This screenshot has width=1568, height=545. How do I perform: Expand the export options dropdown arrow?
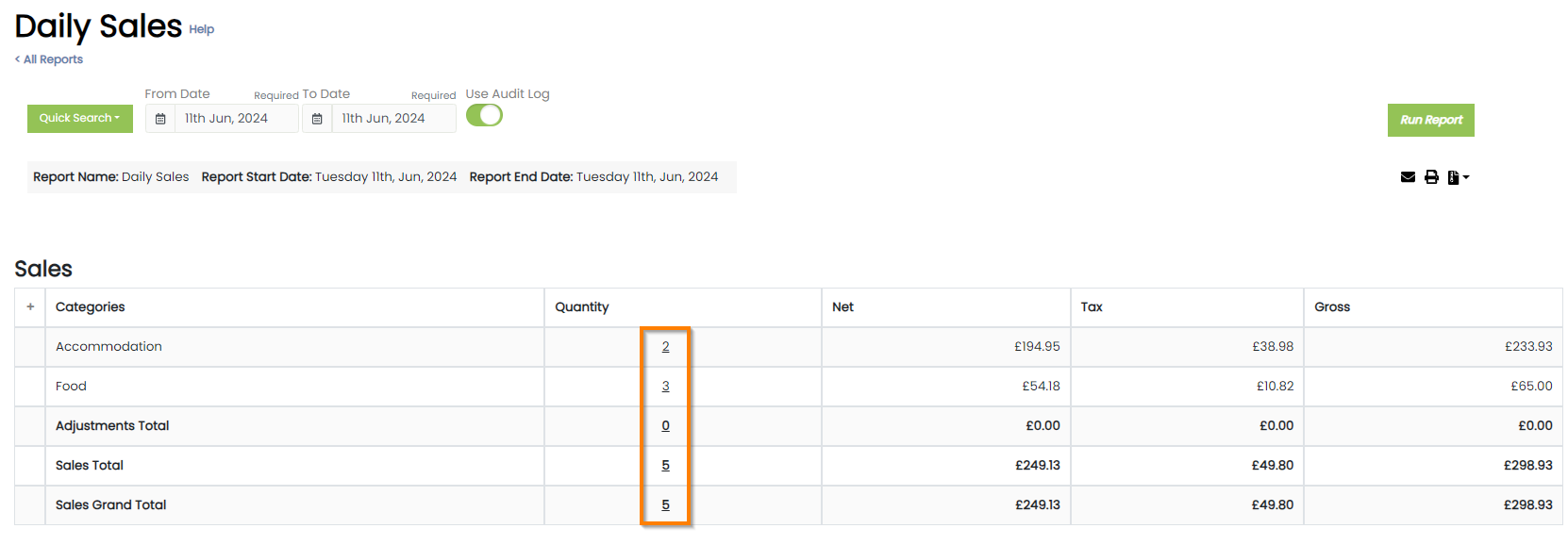(1466, 177)
